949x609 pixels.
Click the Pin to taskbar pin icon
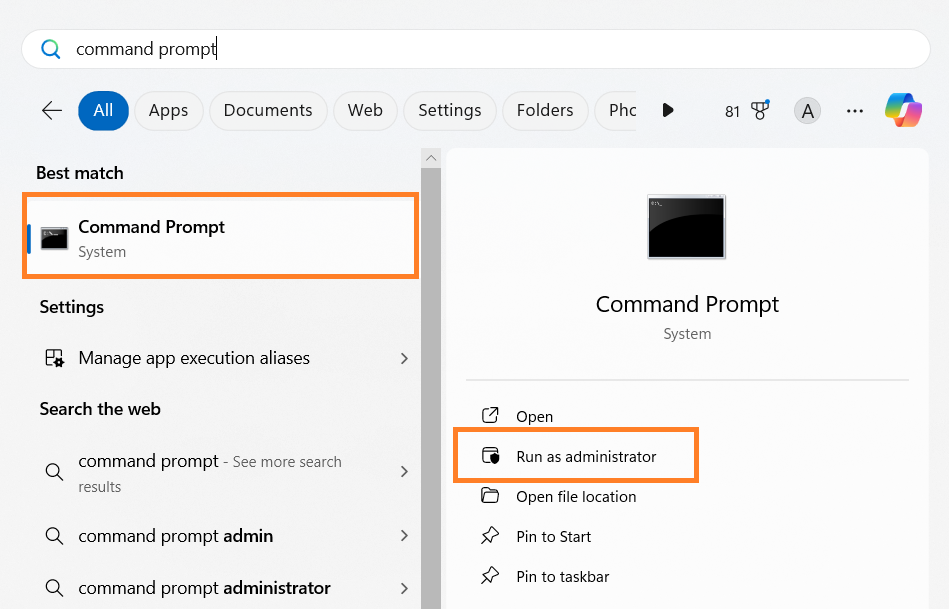coord(490,577)
